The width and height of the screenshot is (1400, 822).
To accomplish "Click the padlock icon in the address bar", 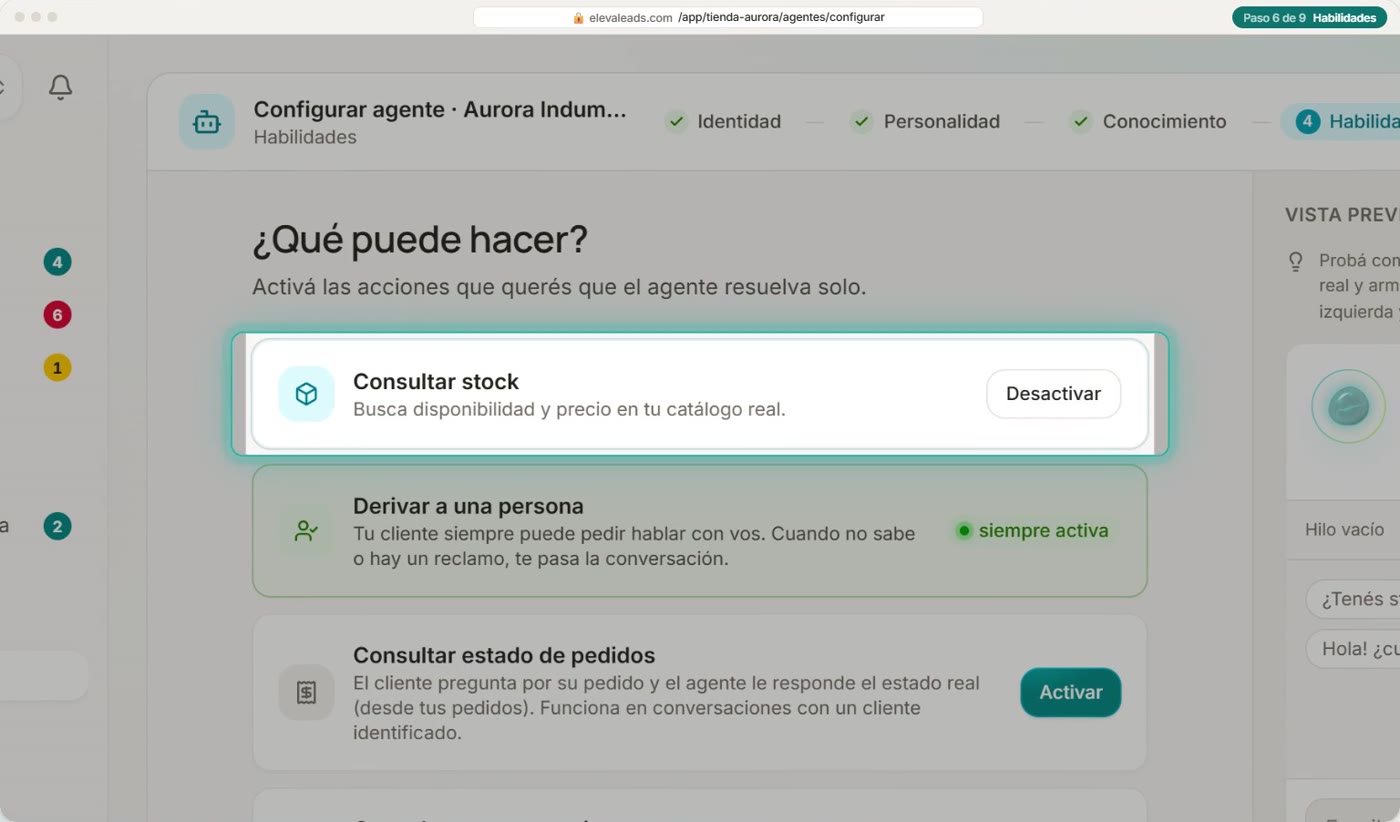I will (578, 17).
